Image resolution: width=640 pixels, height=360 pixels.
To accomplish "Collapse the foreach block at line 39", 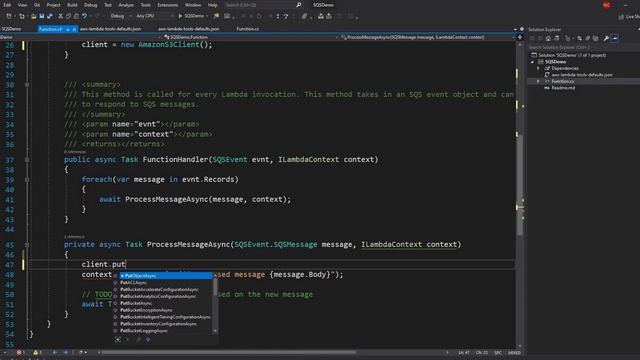I will click(27, 180).
